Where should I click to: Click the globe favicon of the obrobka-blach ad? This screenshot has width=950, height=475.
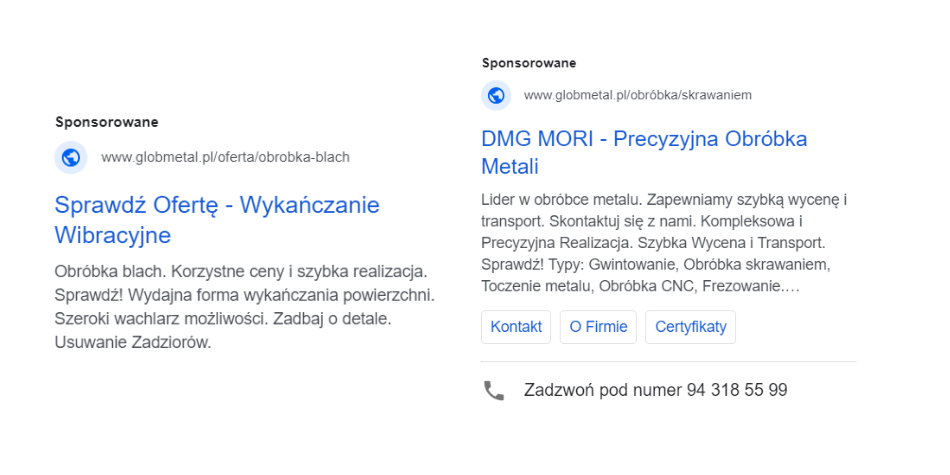[70, 157]
